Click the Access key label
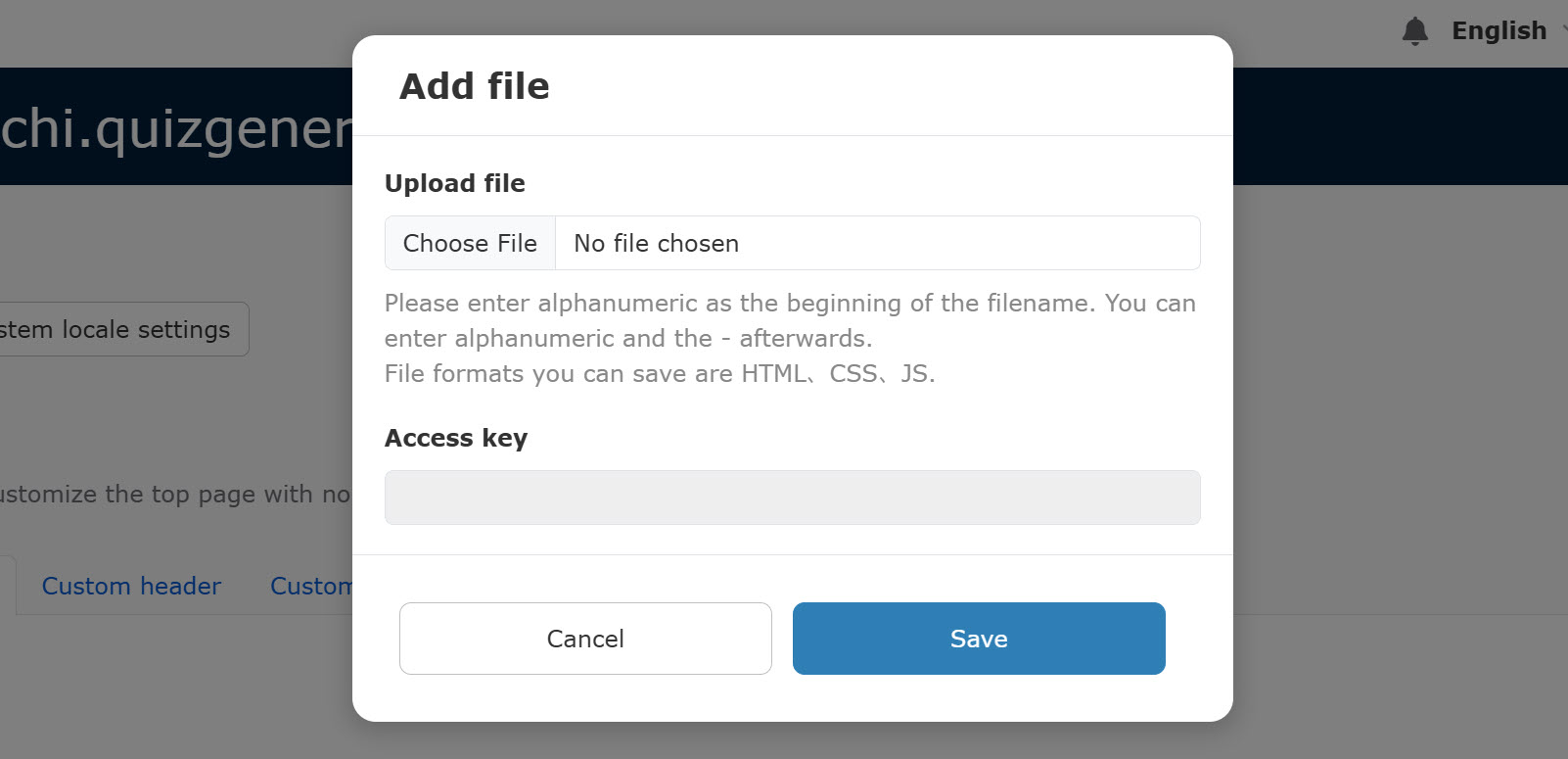The height and width of the screenshot is (759, 1568). pyautogui.click(x=456, y=438)
